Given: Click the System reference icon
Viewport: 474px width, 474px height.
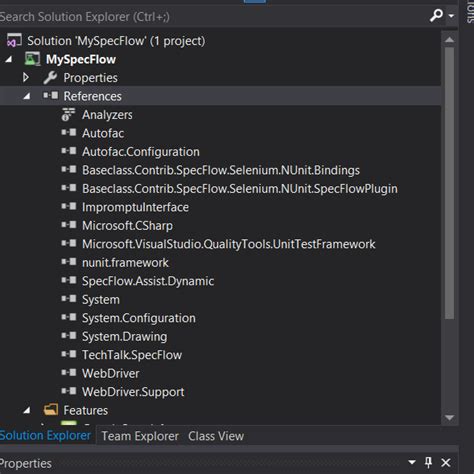Looking at the screenshot, I should tap(69, 299).
